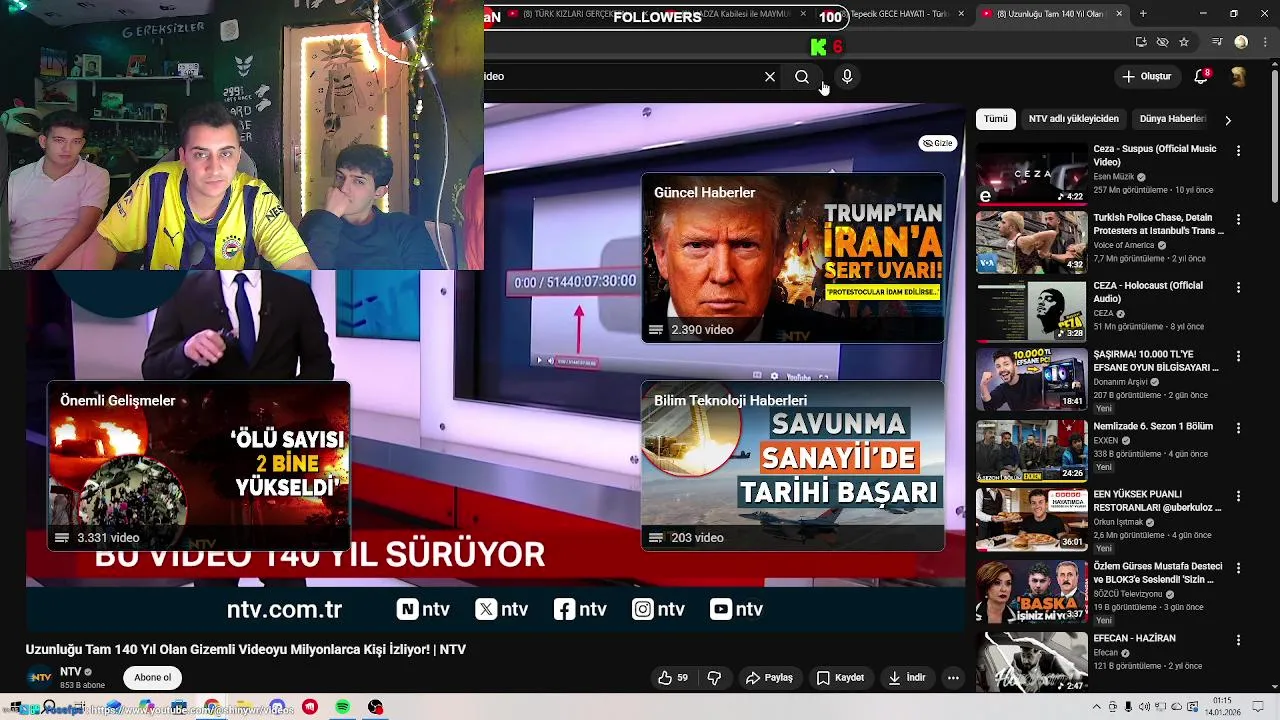Viewport: 1280px width, 720px height.
Task: Open options for Nemlizade 6. Sezon video
Action: (1238, 428)
